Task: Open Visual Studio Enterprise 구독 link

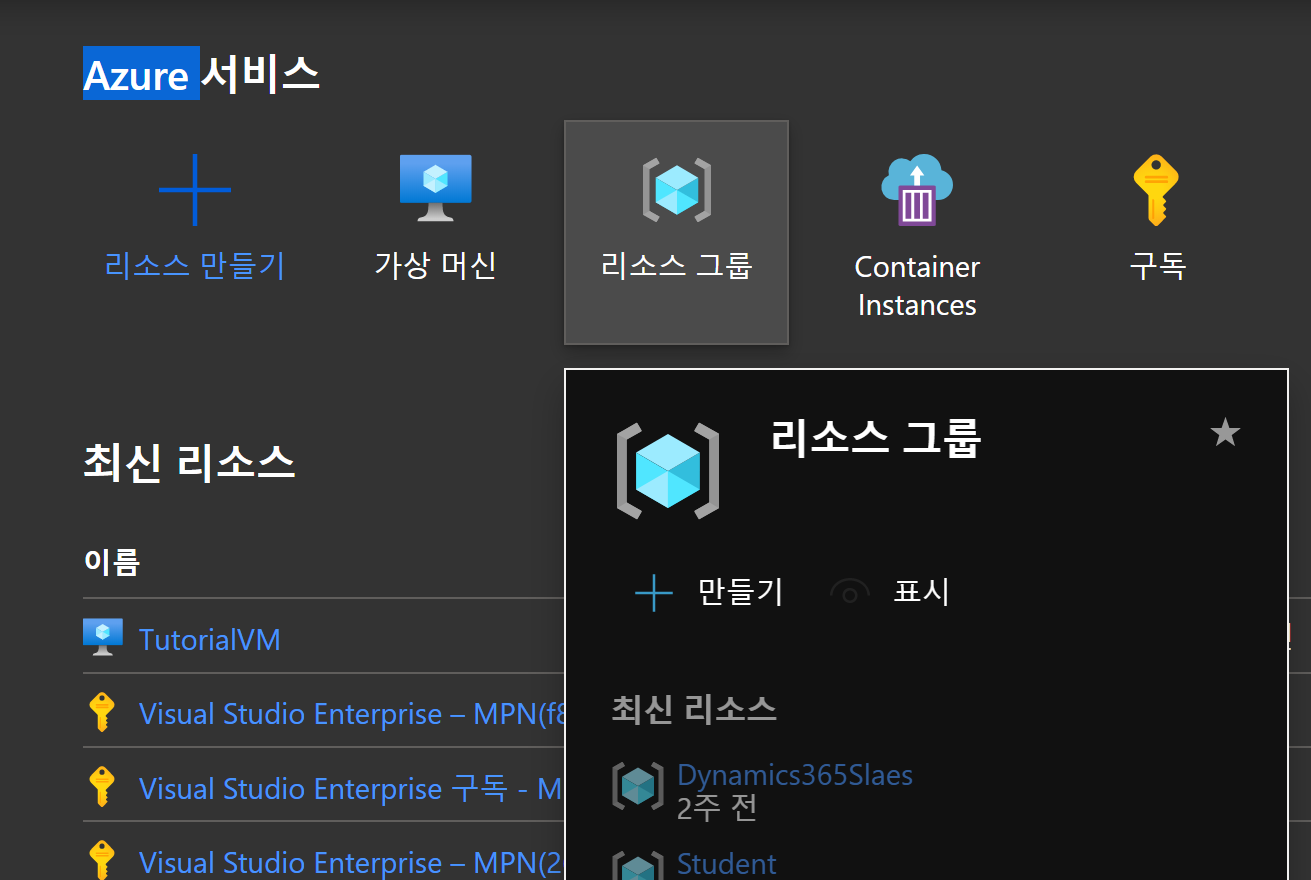Action: pyautogui.click(x=351, y=789)
